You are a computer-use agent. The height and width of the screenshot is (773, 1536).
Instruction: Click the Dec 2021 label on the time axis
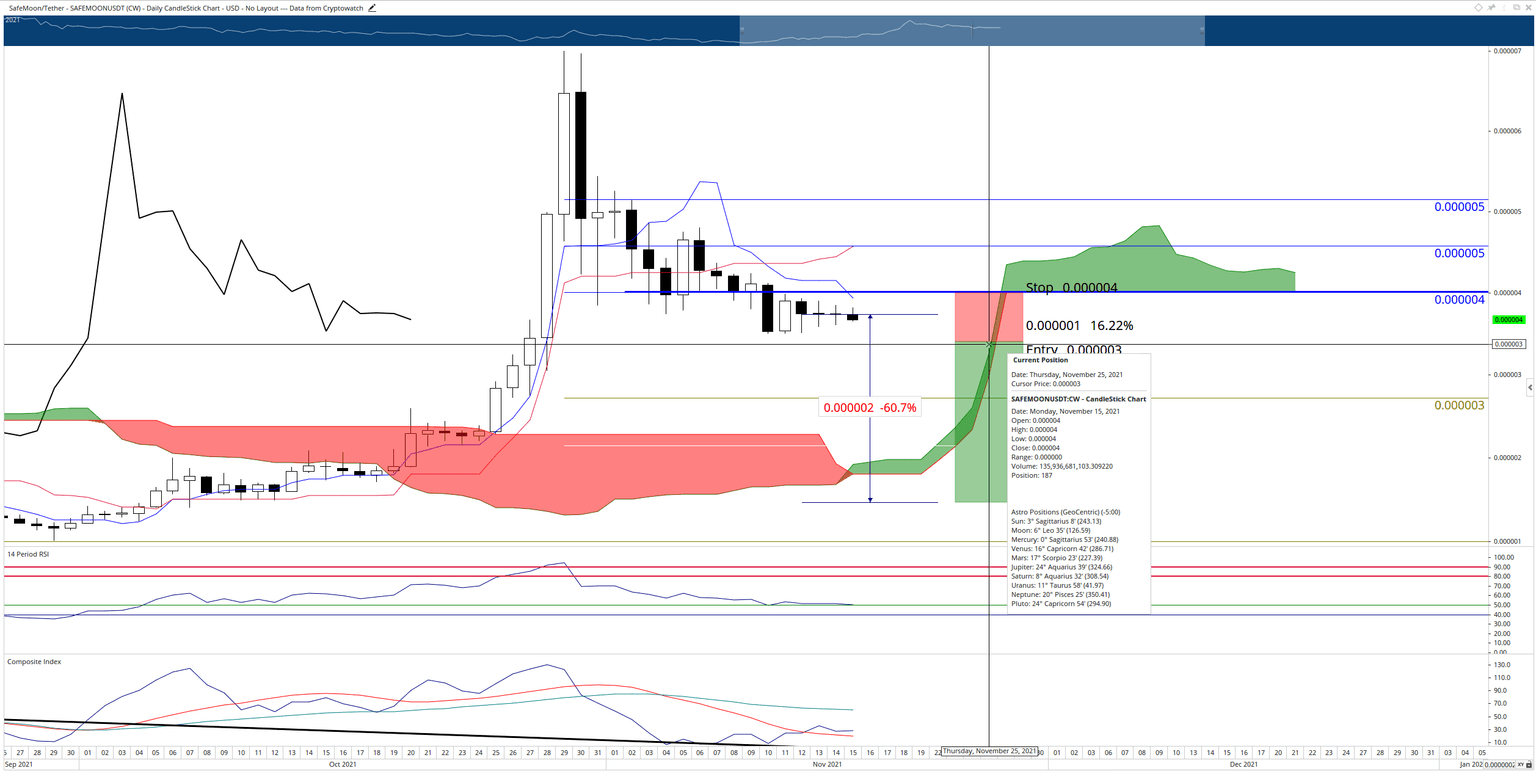click(x=1243, y=764)
